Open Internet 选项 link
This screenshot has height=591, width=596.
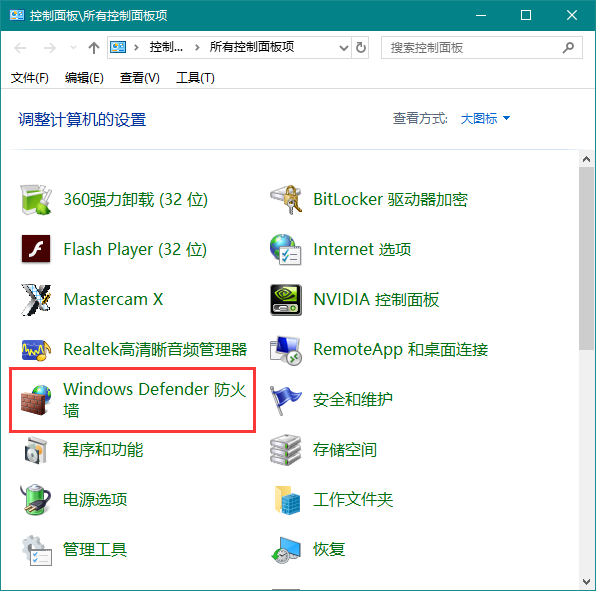click(x=362, y=249)
